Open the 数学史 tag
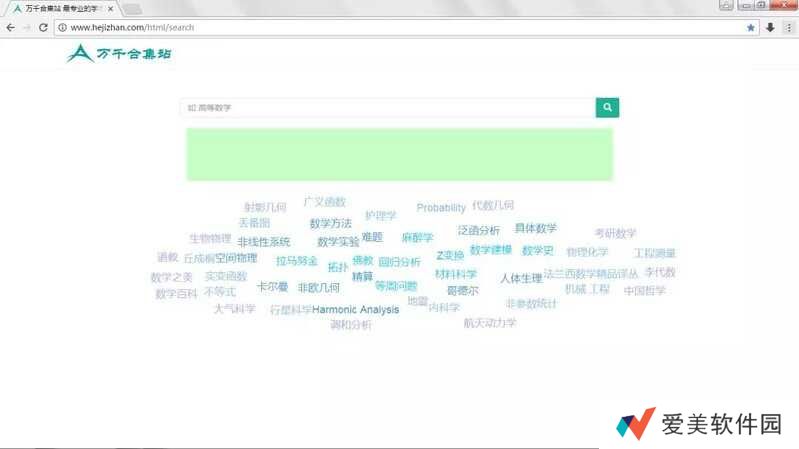The width and height of the screenshot is (799, 449). (x=537, y=250)
